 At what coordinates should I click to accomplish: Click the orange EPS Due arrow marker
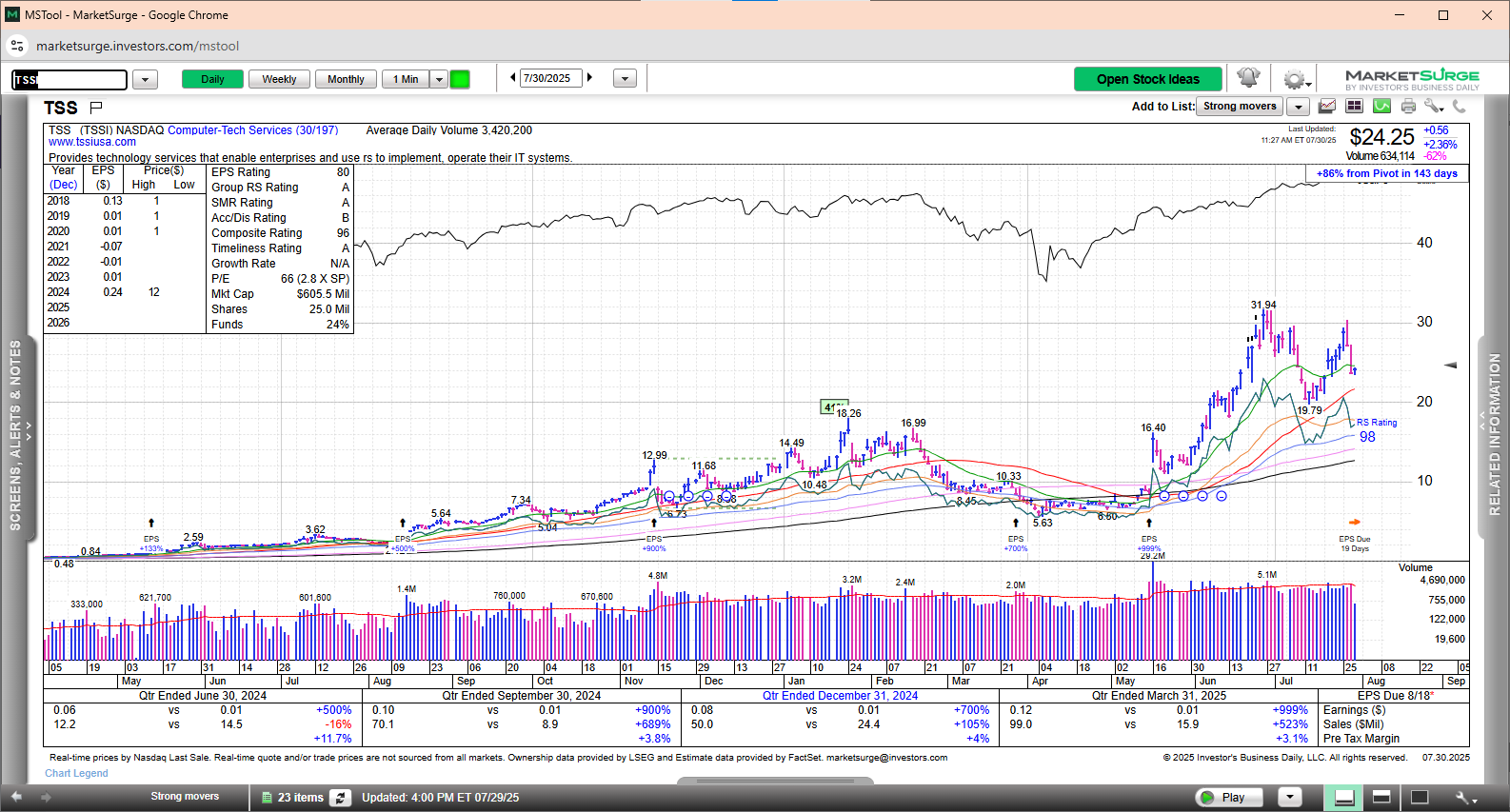1355,522
